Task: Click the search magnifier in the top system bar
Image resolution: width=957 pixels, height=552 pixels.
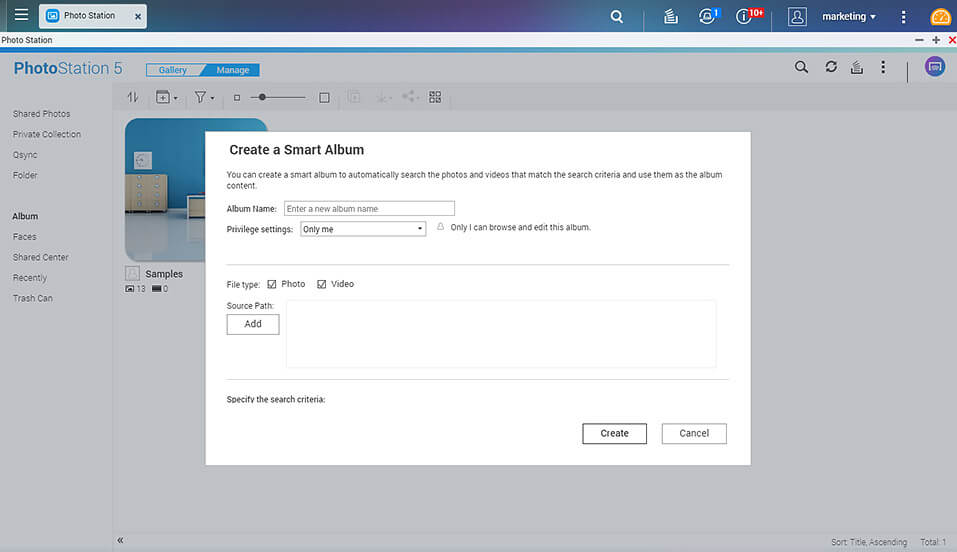Action: (616, 16)
